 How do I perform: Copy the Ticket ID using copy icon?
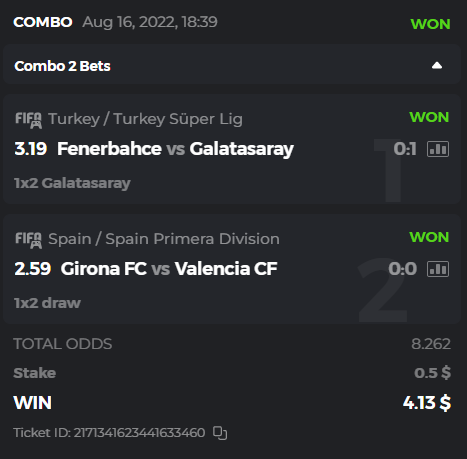coord(220,433)
